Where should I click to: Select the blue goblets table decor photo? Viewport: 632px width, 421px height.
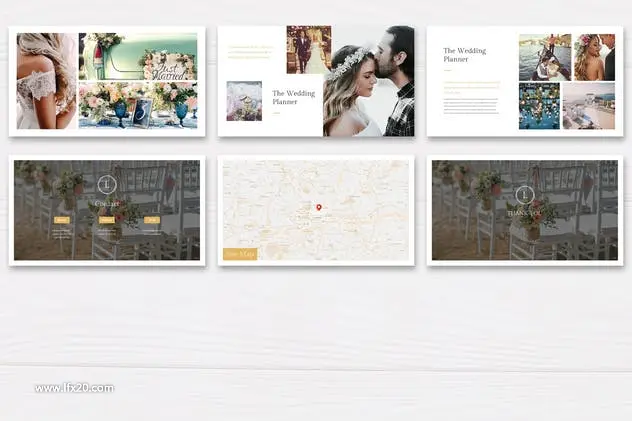[138, 106]
